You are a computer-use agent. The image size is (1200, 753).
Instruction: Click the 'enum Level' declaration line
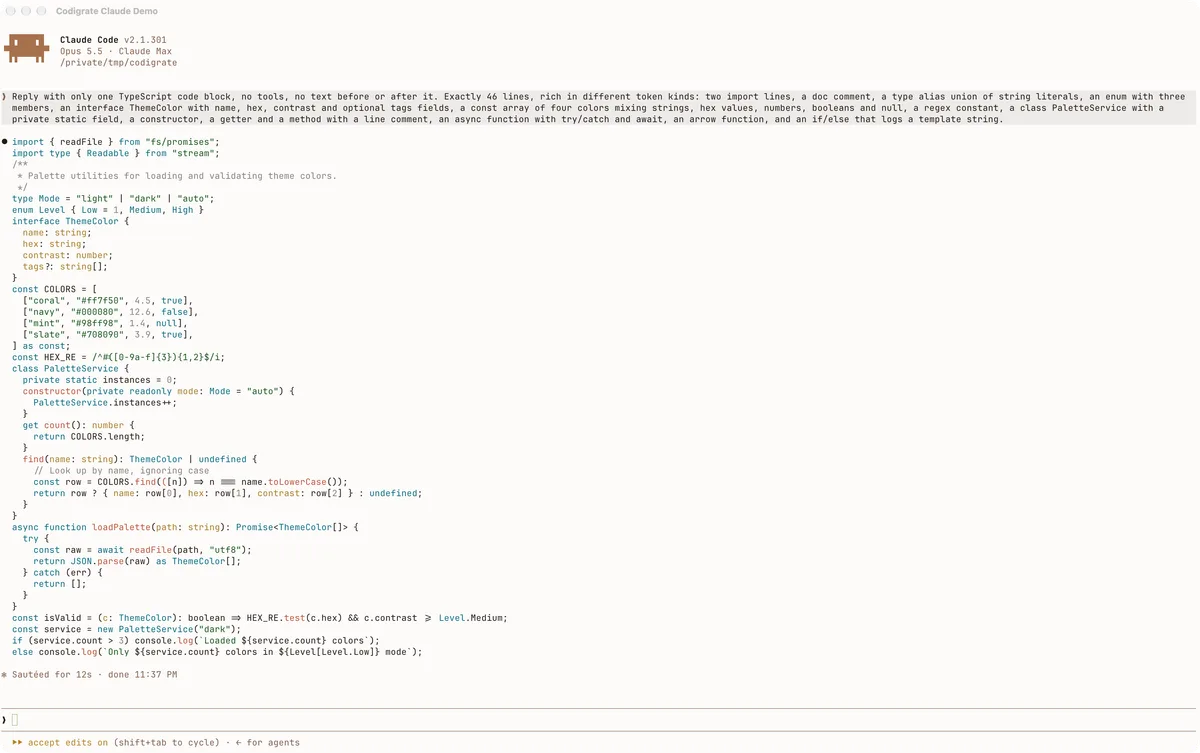[108, 210]
